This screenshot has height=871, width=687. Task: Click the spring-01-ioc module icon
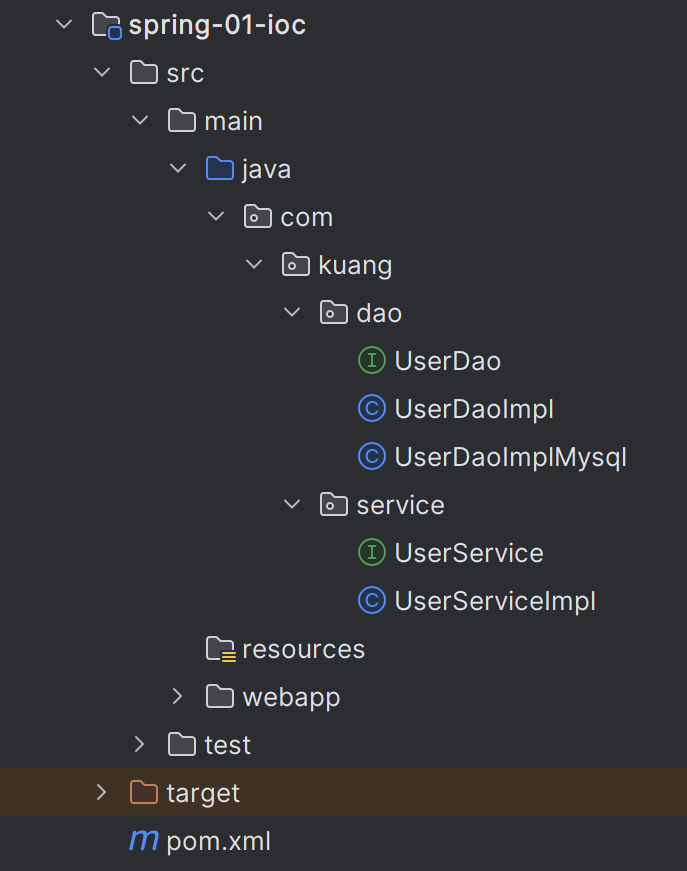coord(106,25)
